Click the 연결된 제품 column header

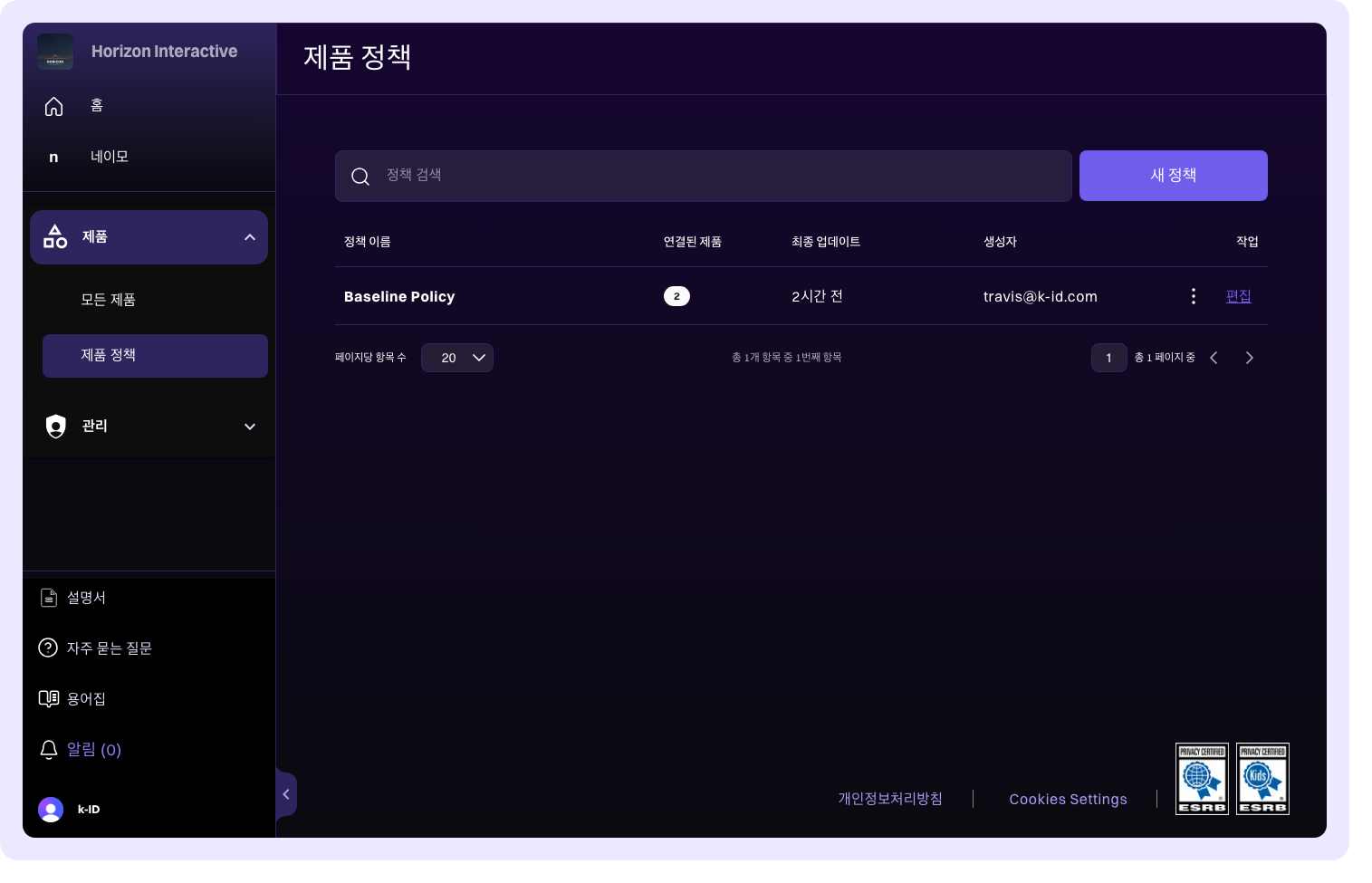(693, 242)
